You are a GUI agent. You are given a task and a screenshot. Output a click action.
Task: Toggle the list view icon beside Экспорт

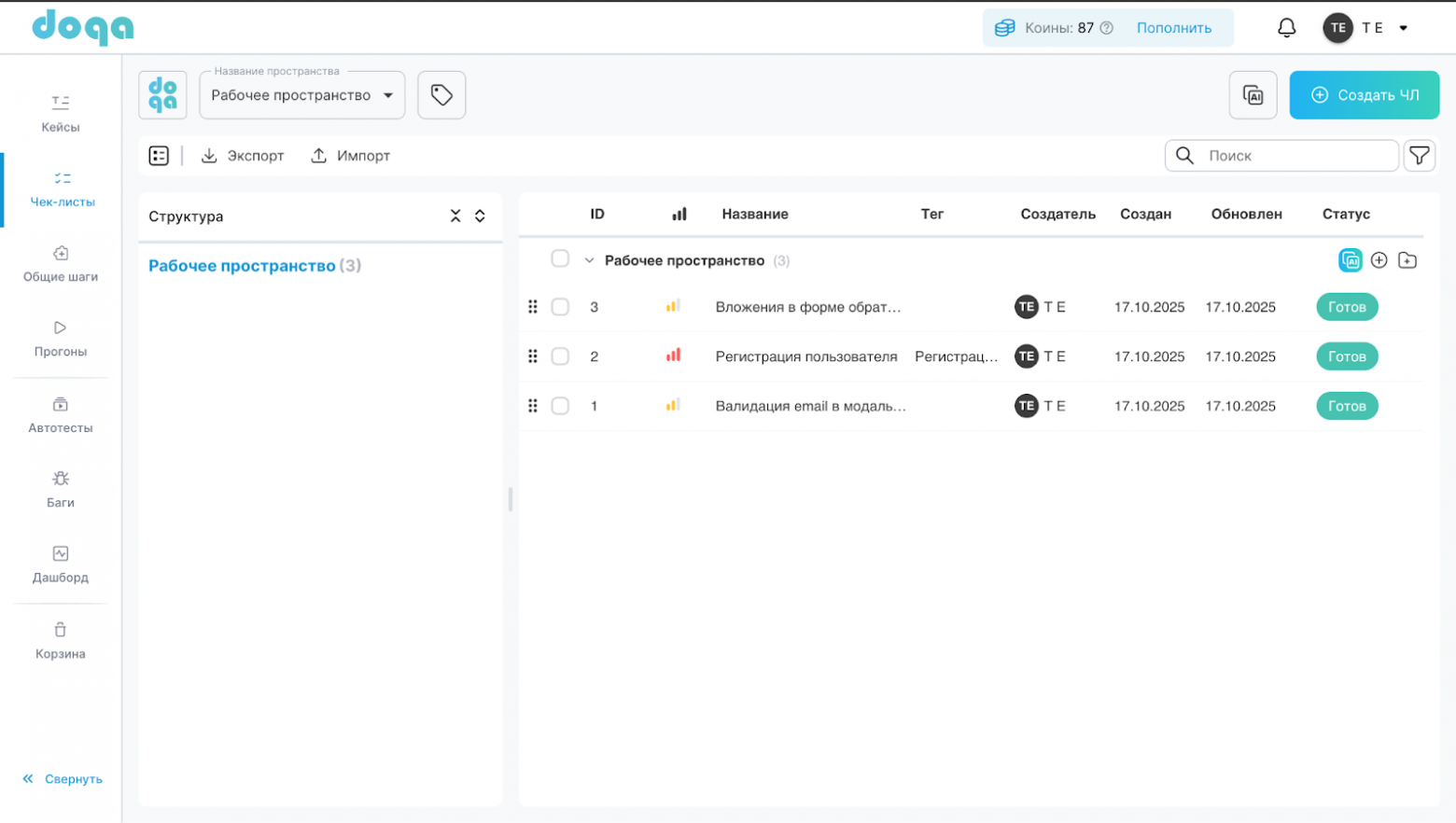(x=159, y=156)
